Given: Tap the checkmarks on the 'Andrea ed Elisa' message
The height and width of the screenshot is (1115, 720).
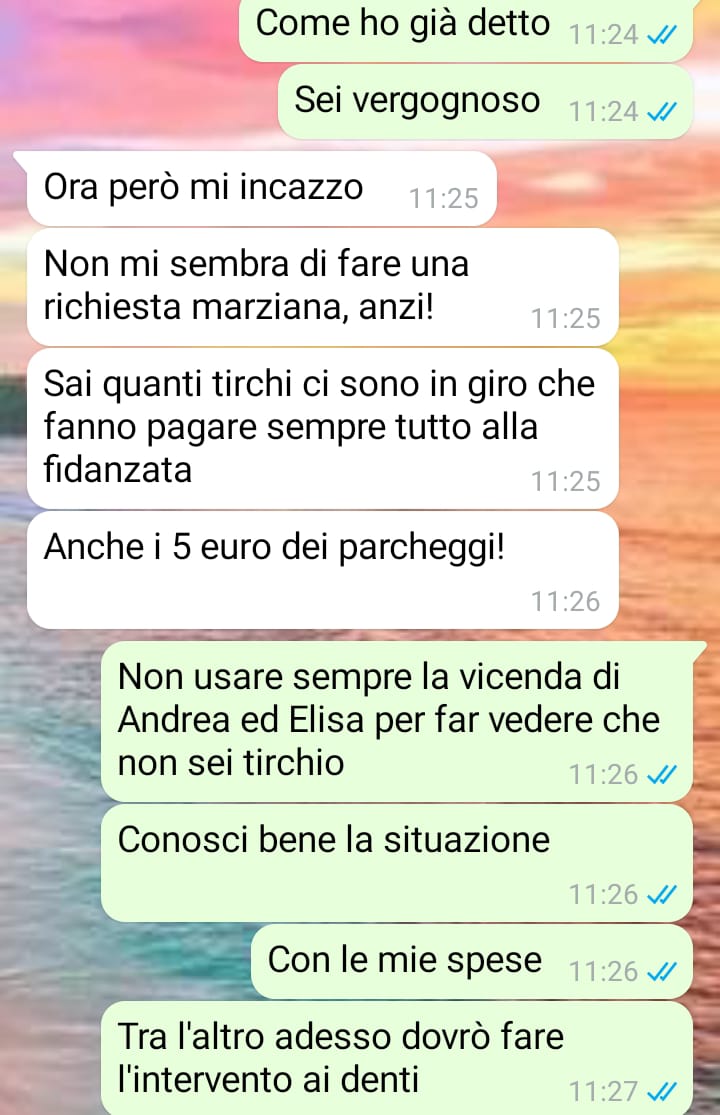Looking at the screenshot, I should pos(661,774).
